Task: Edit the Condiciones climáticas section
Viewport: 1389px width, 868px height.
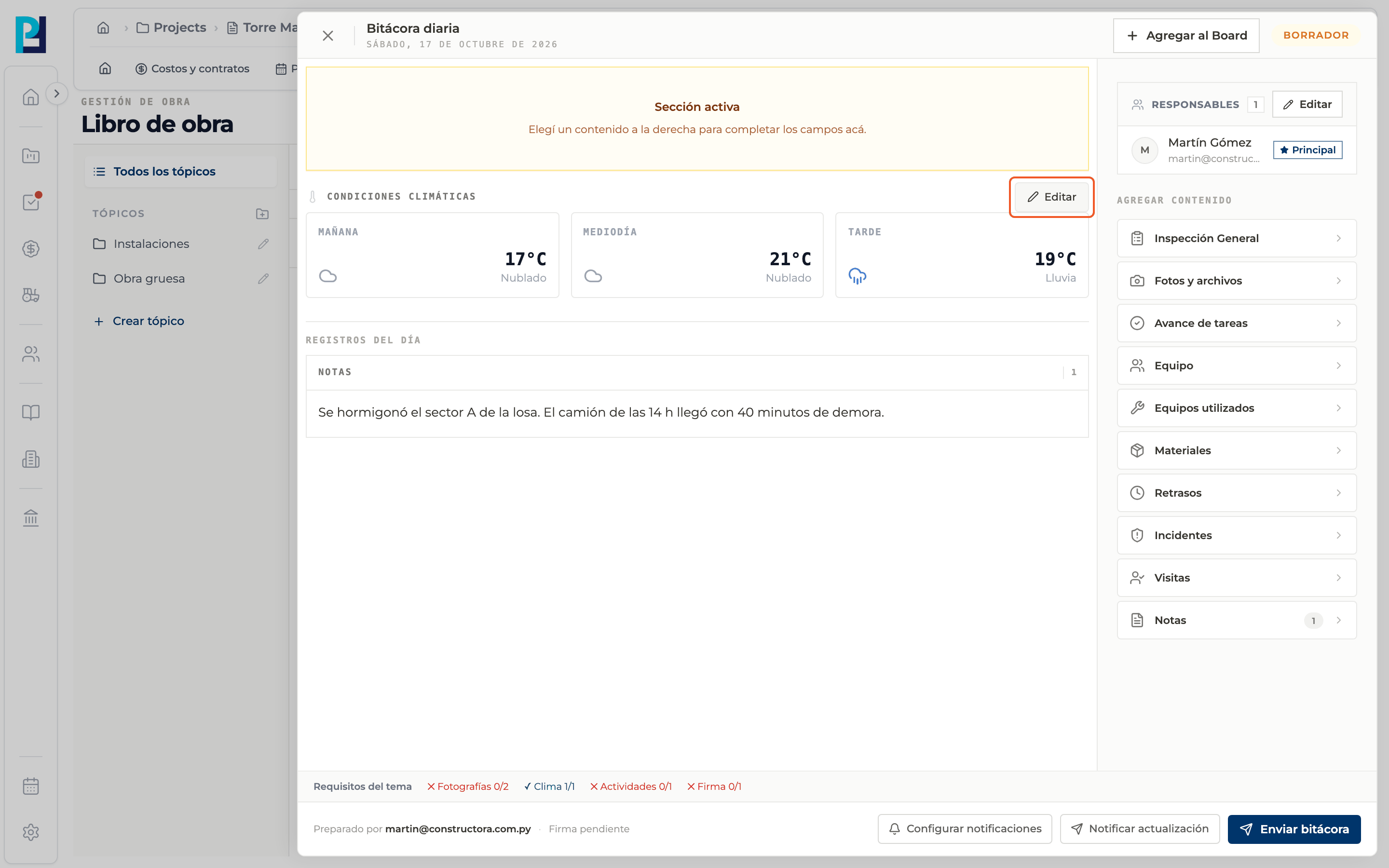Action: point(1051,197)
